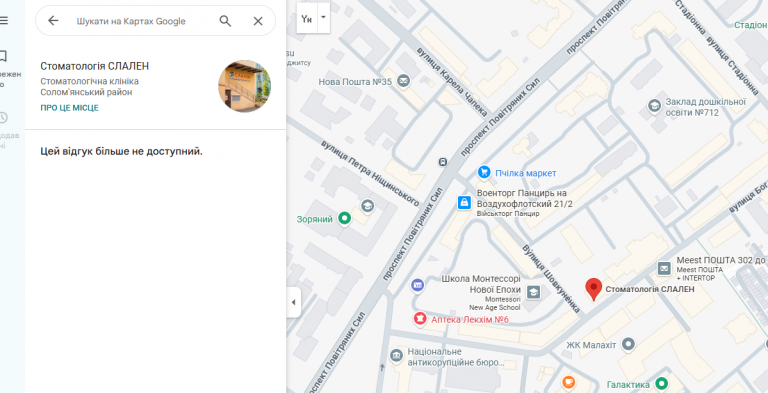
Task: Click the Пчілка маркет label
Action: tap(526, 173)
